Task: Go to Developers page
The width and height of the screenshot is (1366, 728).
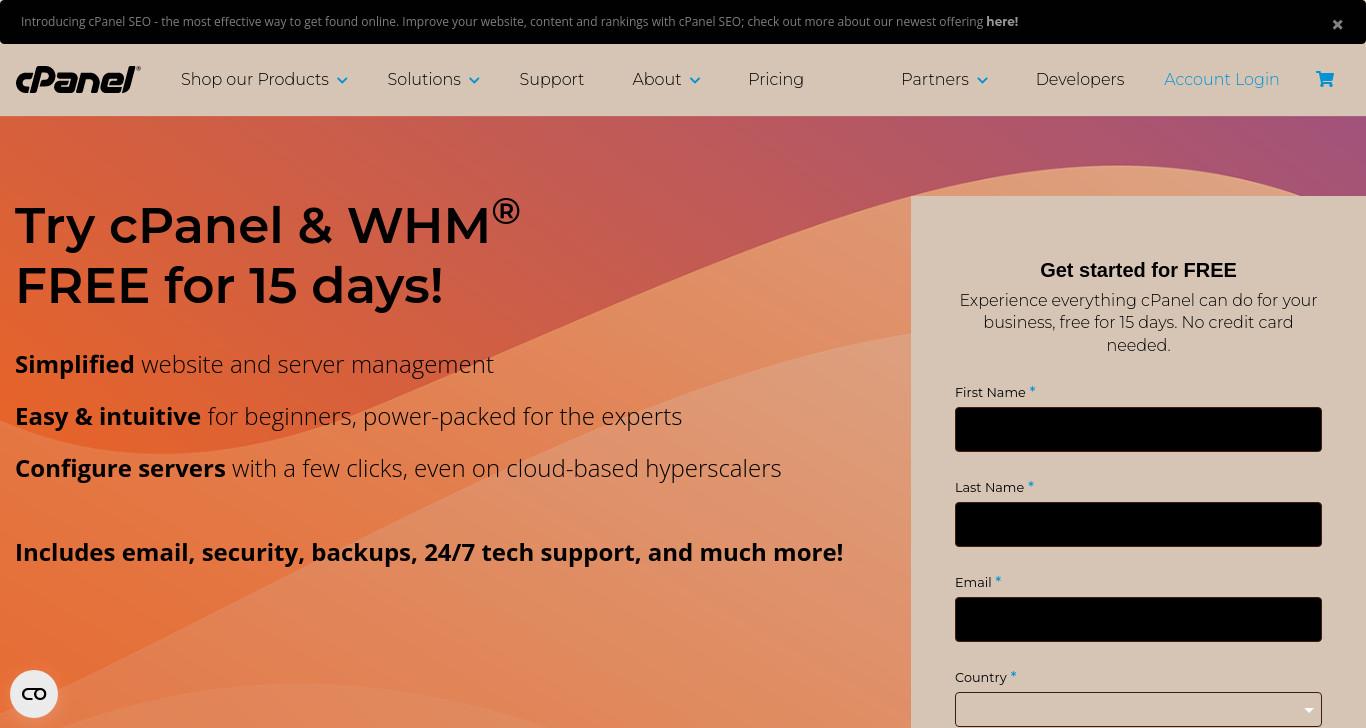Action: point(1080,79)
